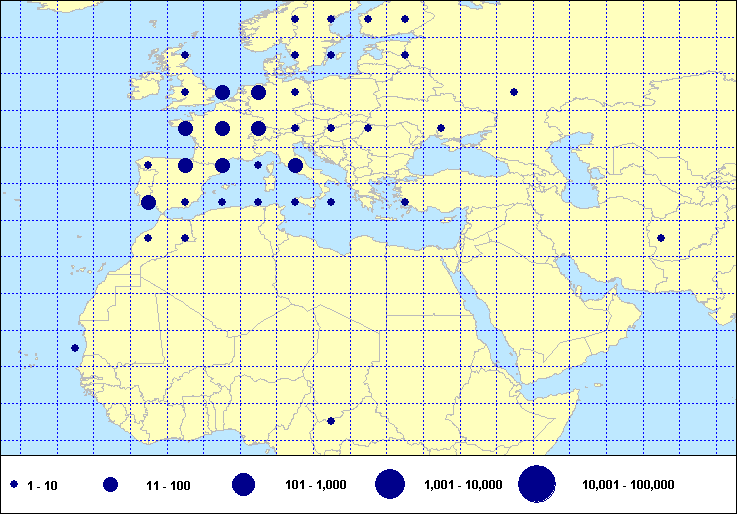Viewport: 737px width, 514px height.
Task: Click the smallest legend dot for 1 - 10
Action: [x=14, y=484]
